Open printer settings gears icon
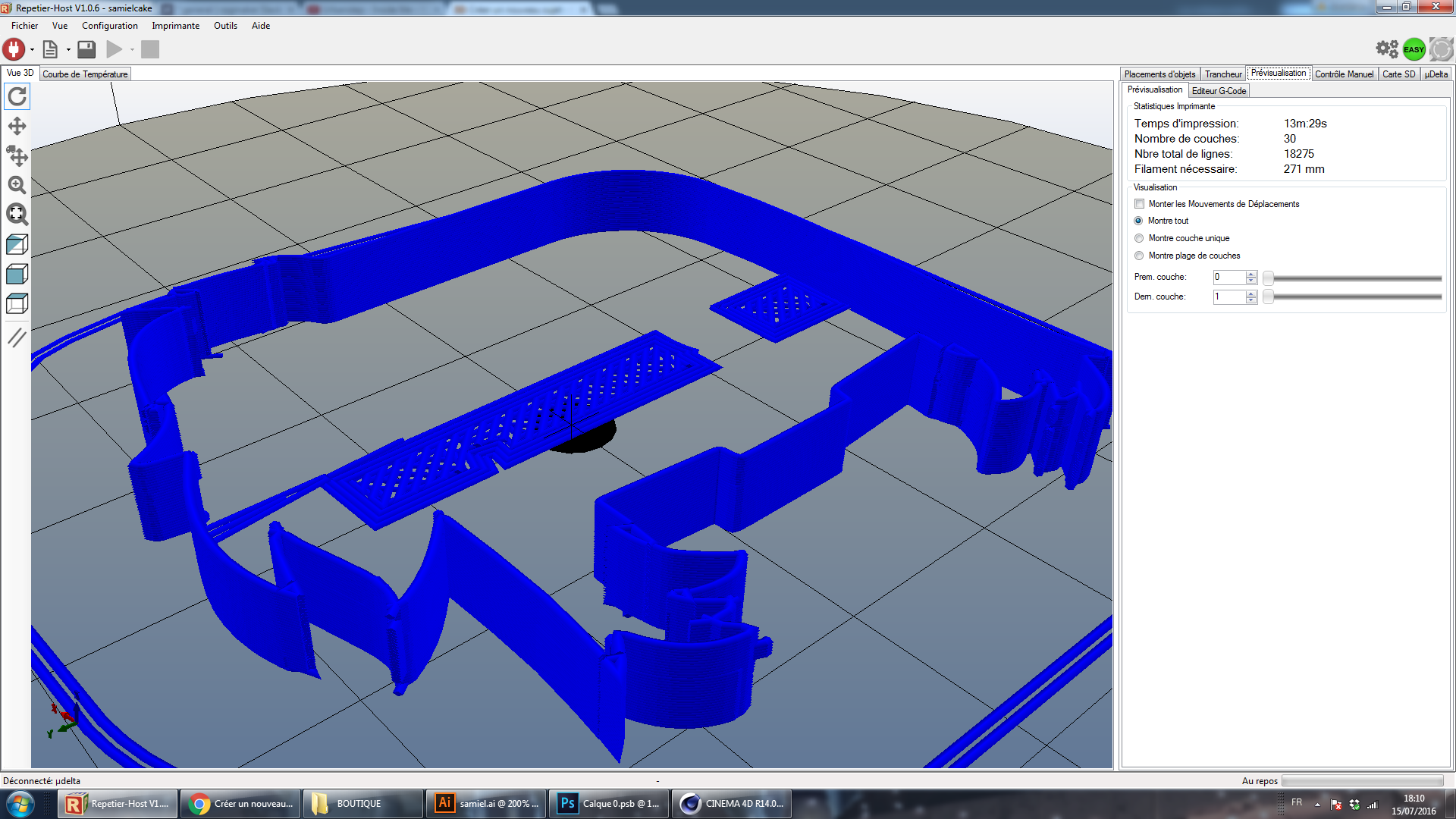Viewport: 1456px width, 819px height. coord(1387,49)
